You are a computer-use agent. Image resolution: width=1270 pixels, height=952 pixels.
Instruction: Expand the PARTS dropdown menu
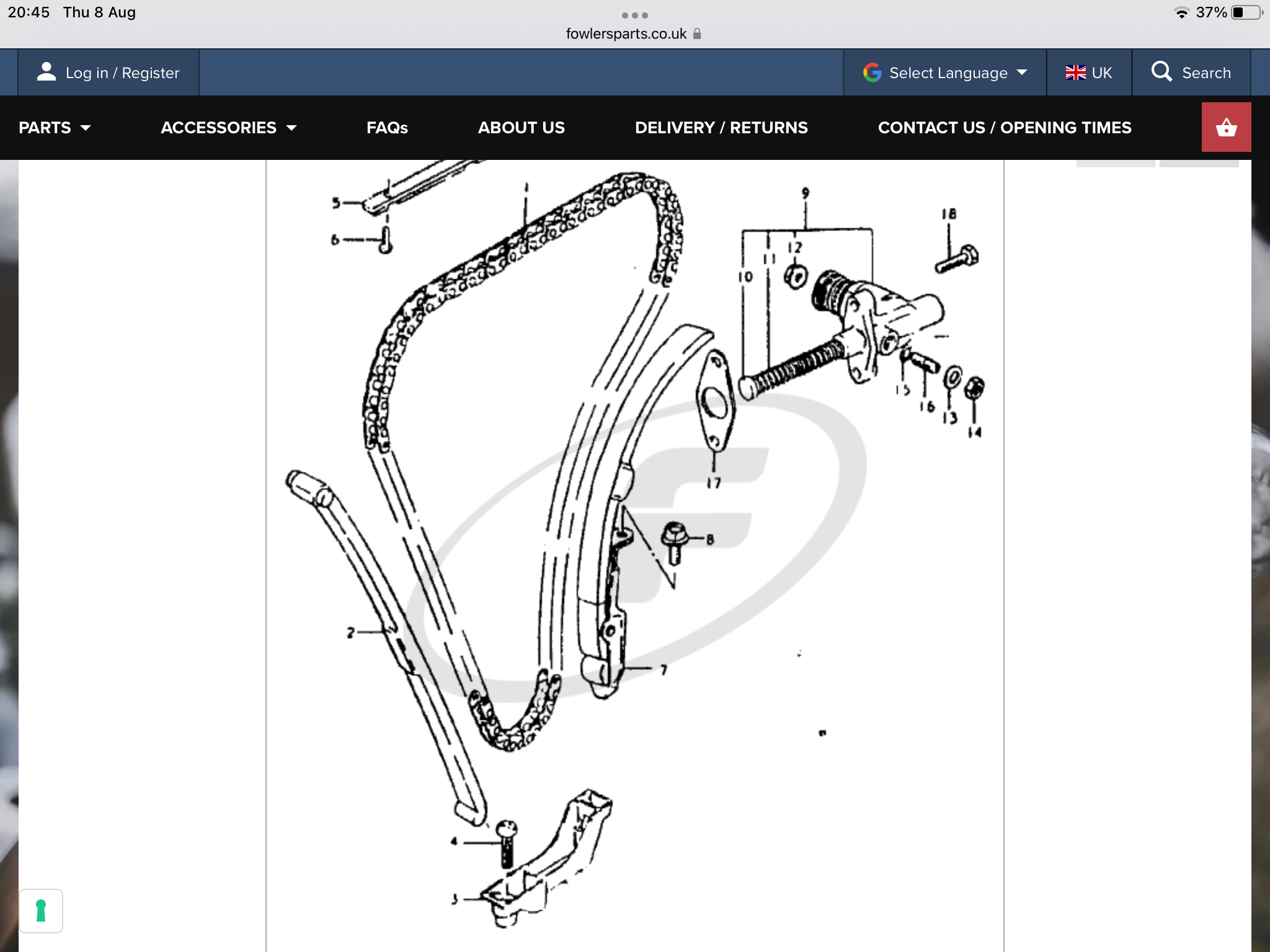(55, 128)
